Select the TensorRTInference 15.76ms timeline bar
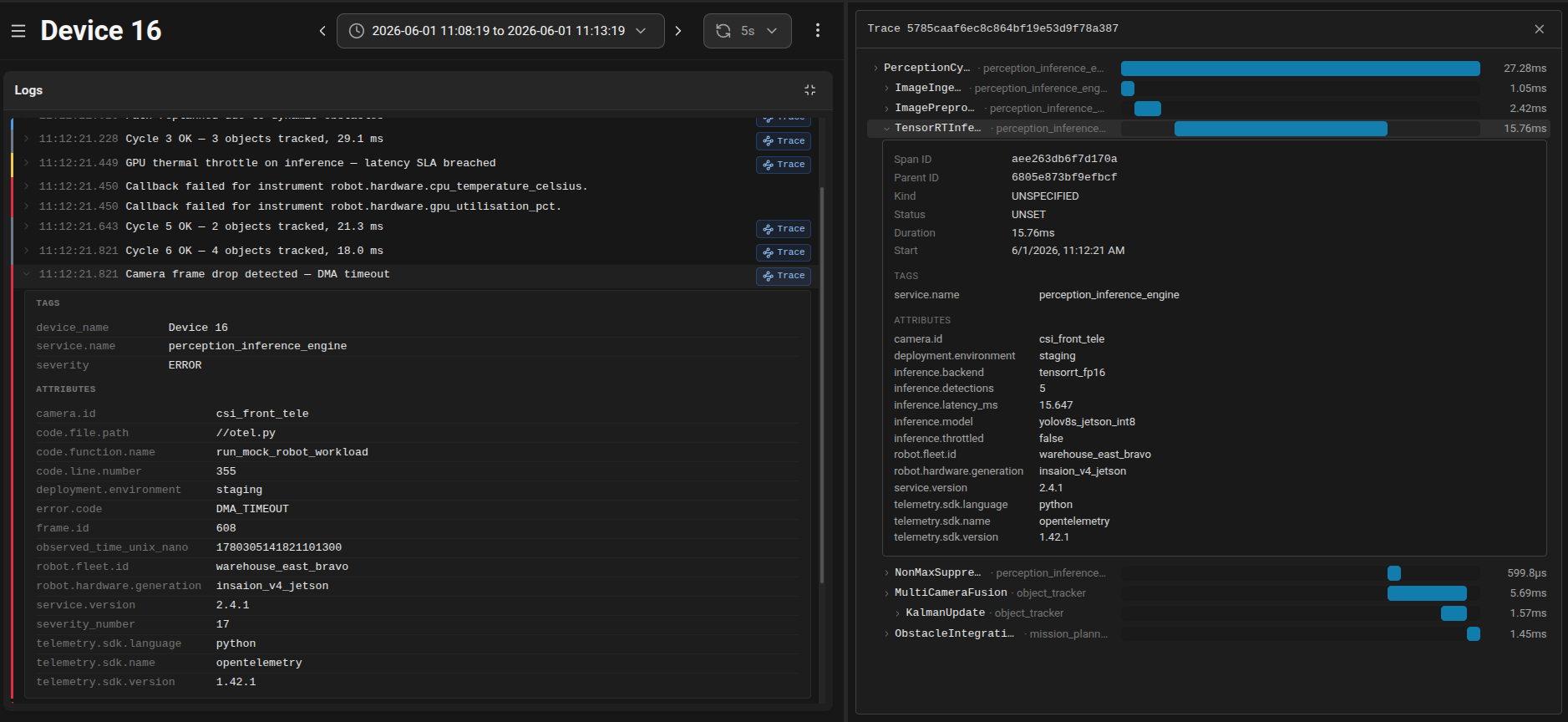 click(x=1281, y=129)
